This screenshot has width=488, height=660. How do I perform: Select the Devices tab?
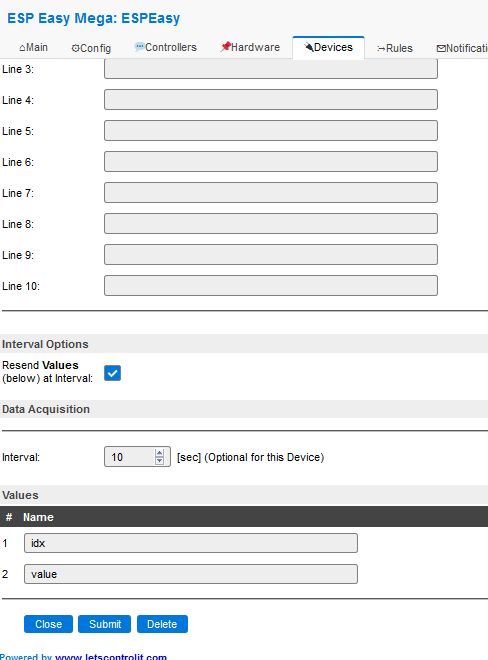328,48
